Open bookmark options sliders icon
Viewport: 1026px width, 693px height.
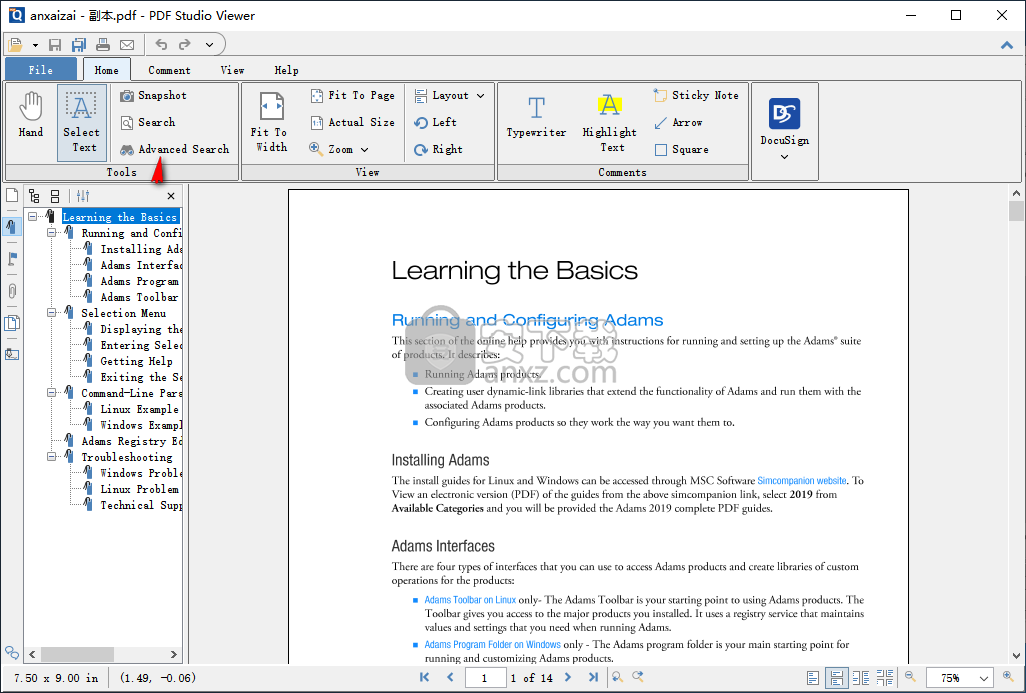tap(83, 196)
